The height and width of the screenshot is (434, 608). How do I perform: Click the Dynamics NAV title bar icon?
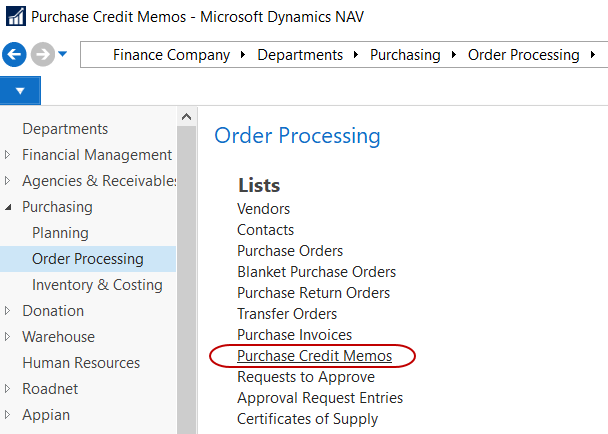pos(15,17)
